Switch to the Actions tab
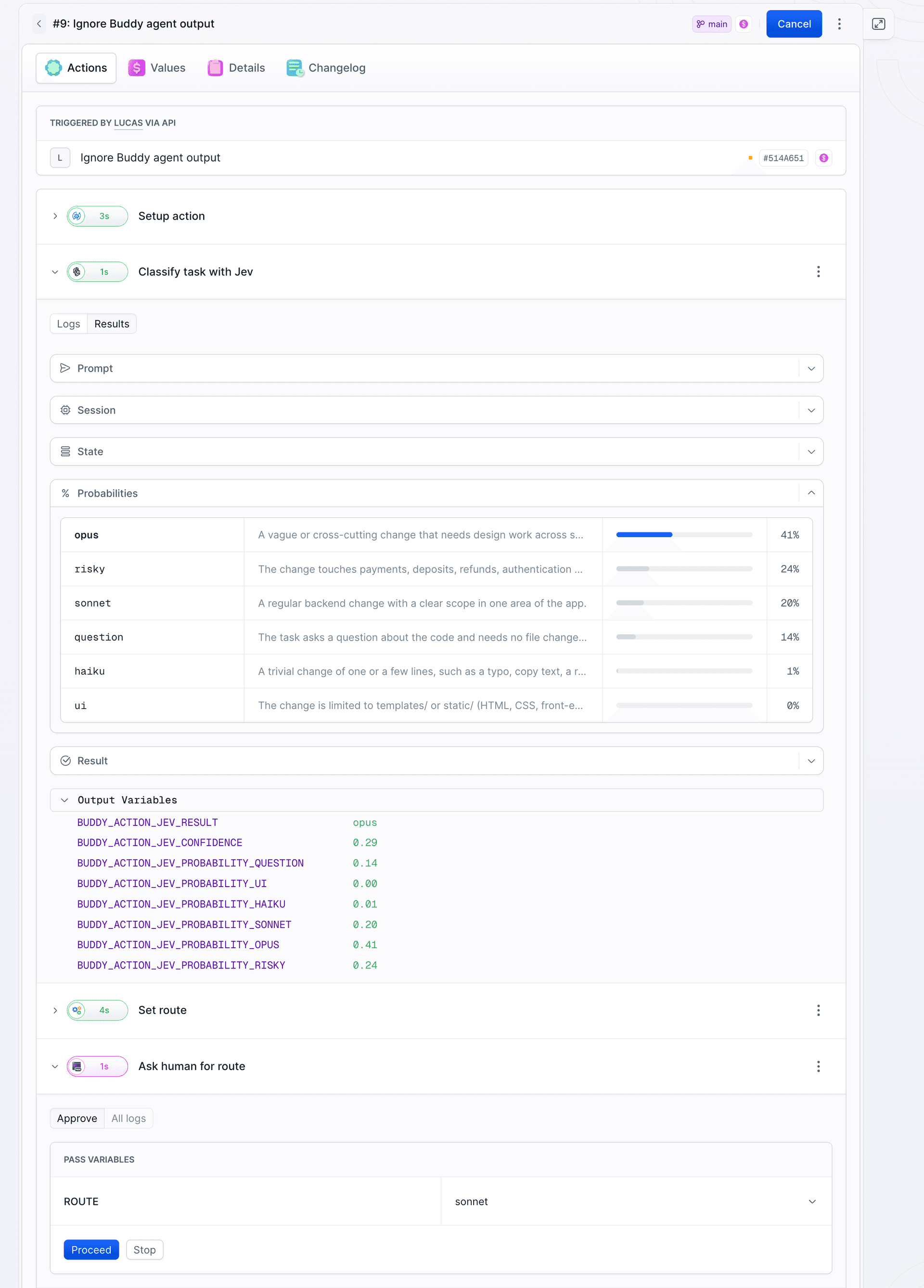The width and height of the screenshot is (924, 1288). pyautogui.click(x=76, y=68)
